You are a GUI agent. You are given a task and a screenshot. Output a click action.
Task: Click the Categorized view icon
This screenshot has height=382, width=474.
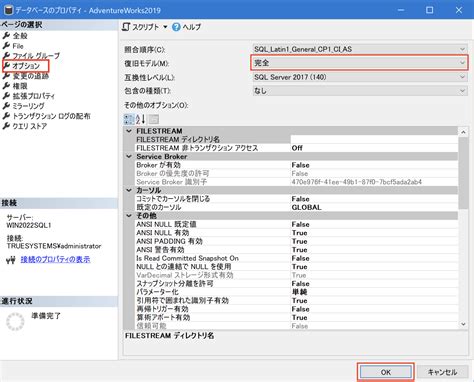(x=129, y=119)
